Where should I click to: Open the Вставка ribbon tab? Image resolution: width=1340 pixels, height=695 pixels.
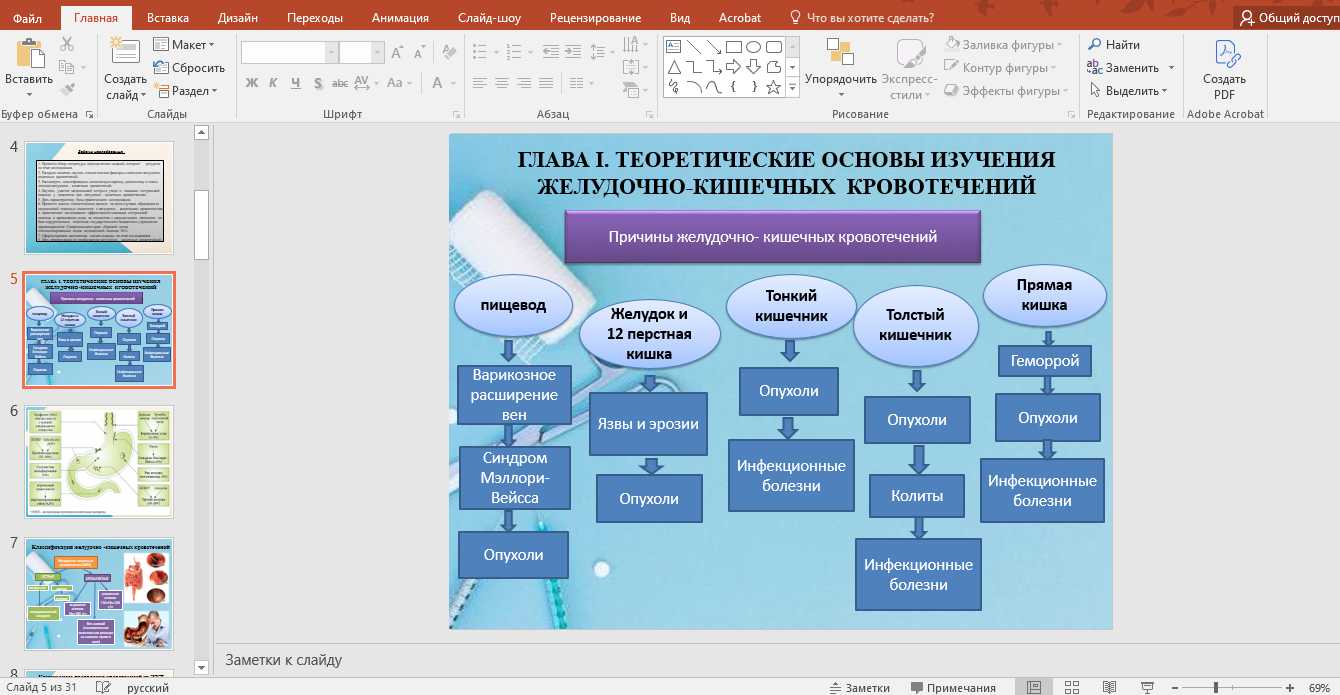pyautogui.click(x=167, y=18)
